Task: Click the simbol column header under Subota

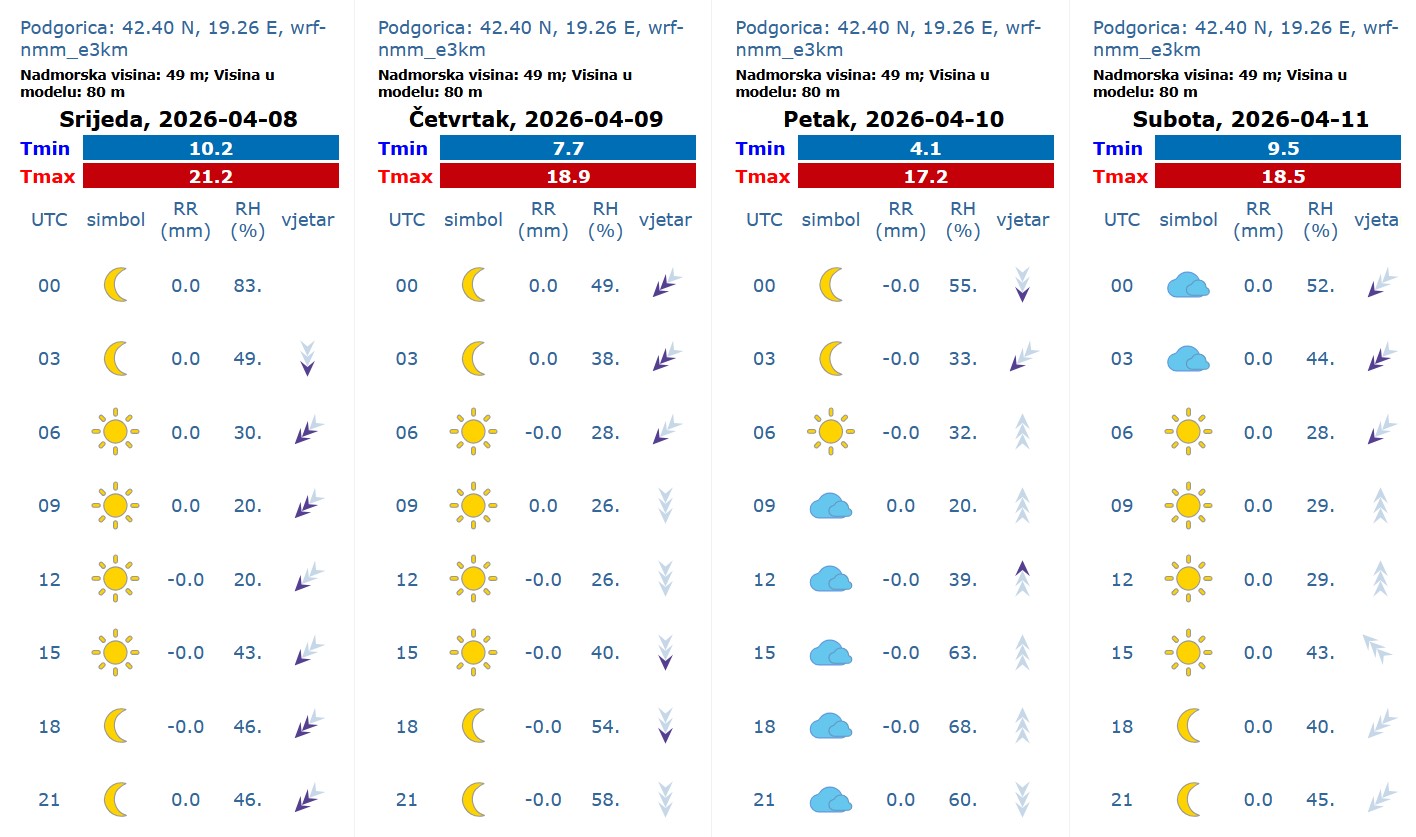Action: click(x=1188, y=219)
